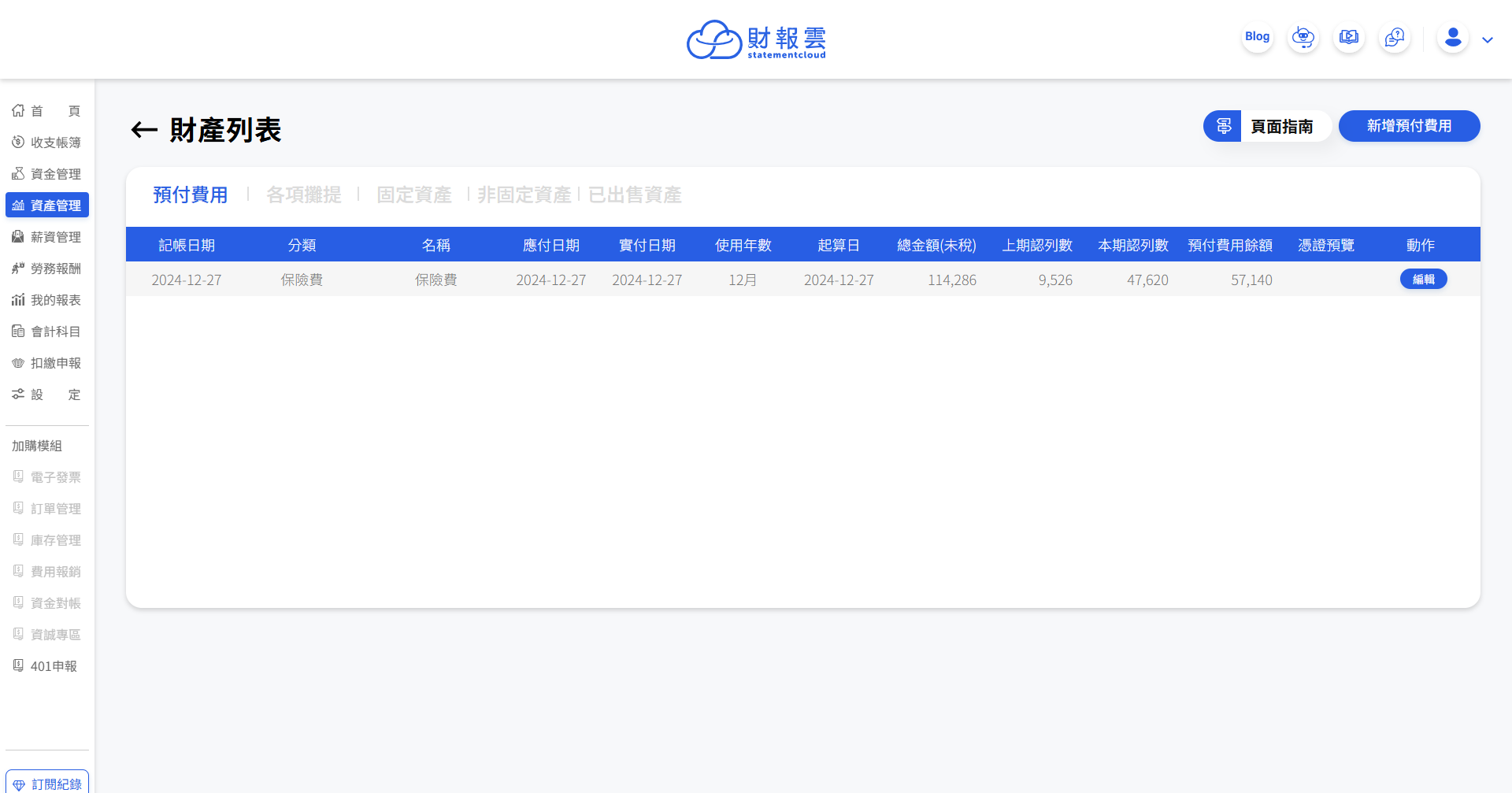Click the 資誠專區 module icon
The image size is (1512, 793).
[18, 634]
